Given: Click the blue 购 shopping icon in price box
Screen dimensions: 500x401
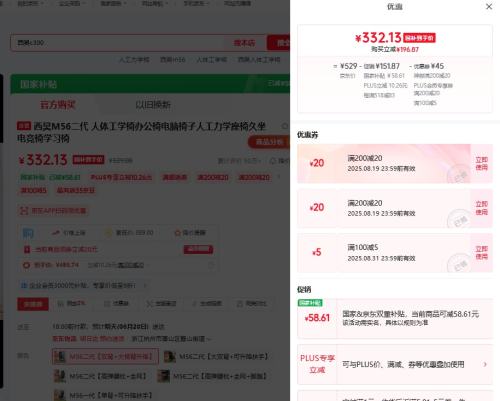Looking at the screenshot, I should click(x=28, y=233).
